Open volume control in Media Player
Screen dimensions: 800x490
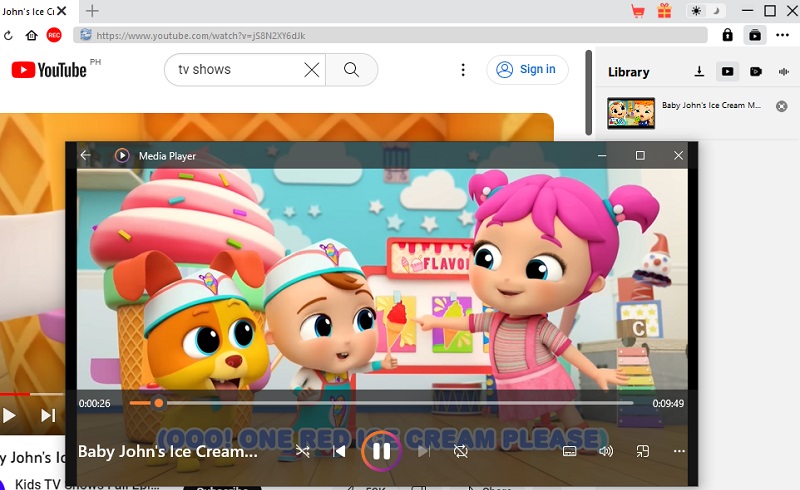(x=606, y=451)
